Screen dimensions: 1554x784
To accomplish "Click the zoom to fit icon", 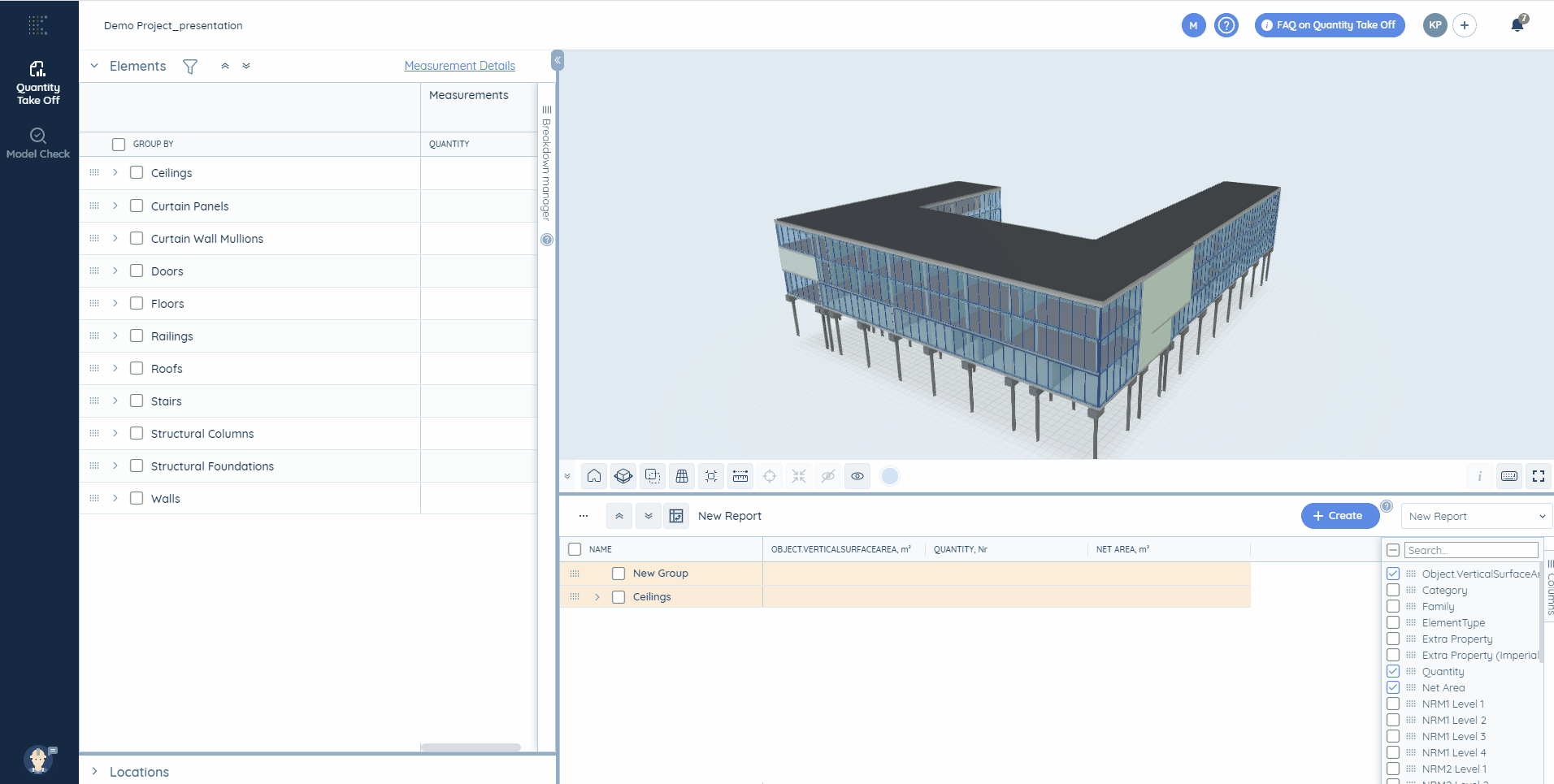I will (711, 476).
